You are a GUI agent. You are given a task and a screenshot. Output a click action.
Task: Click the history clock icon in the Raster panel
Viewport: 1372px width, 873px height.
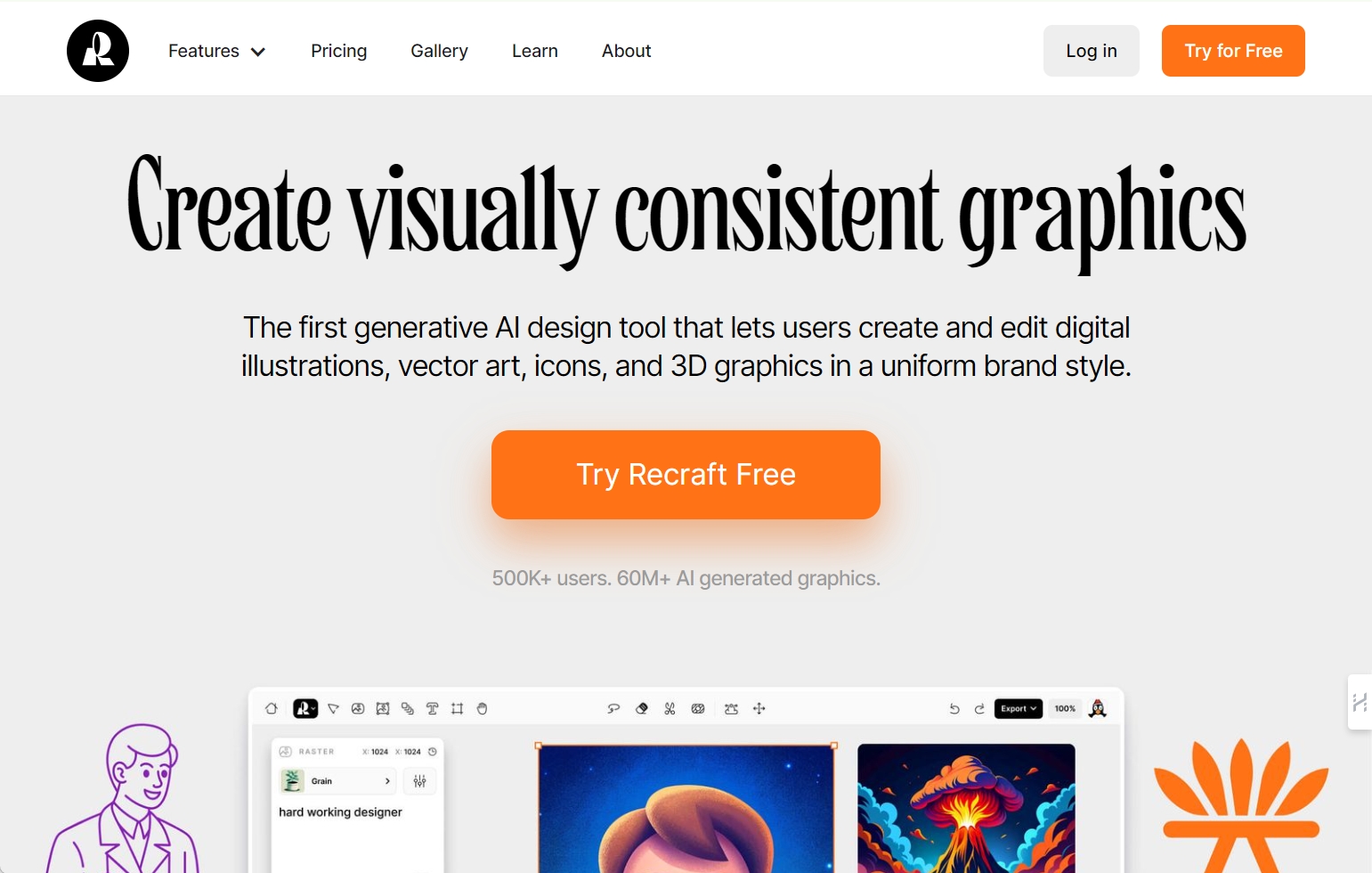(x=433, y=752)
